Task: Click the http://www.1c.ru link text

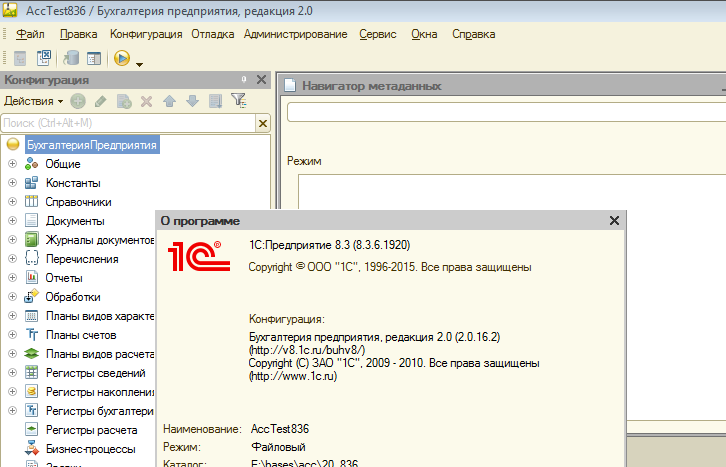Action: tap(293, 376)
